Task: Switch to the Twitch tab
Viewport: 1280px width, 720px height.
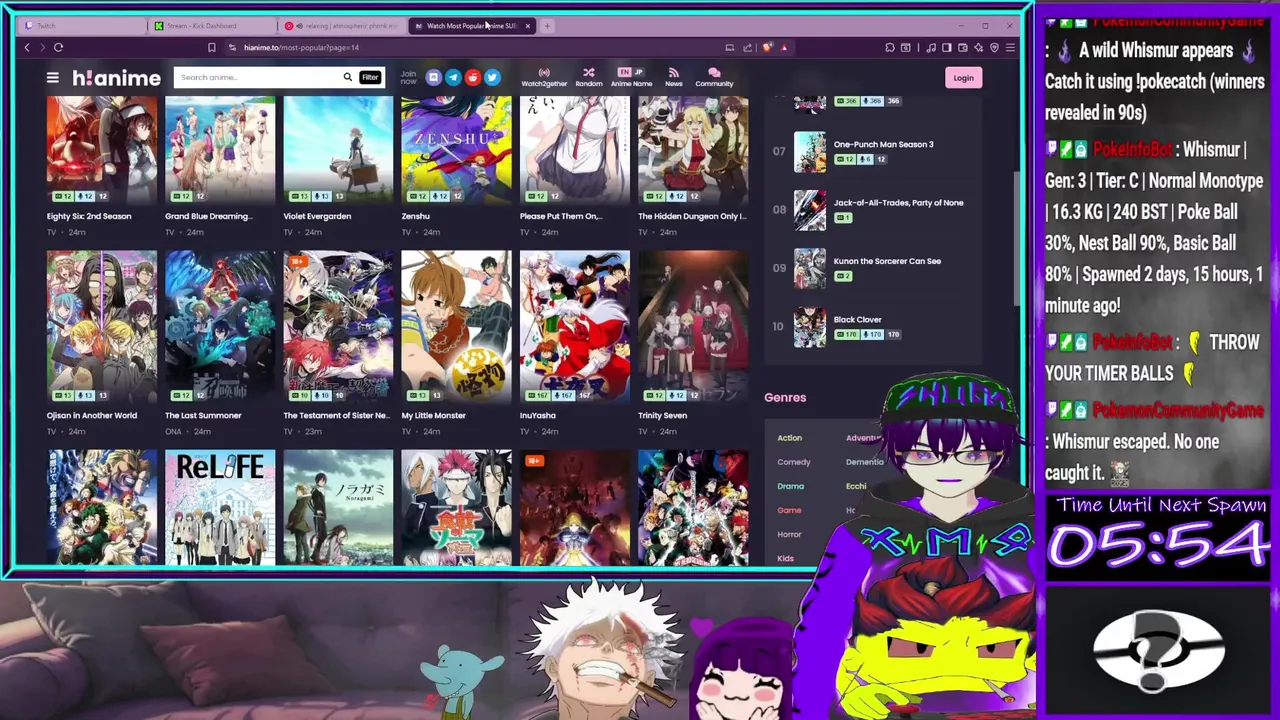Action: pos(80,25)
